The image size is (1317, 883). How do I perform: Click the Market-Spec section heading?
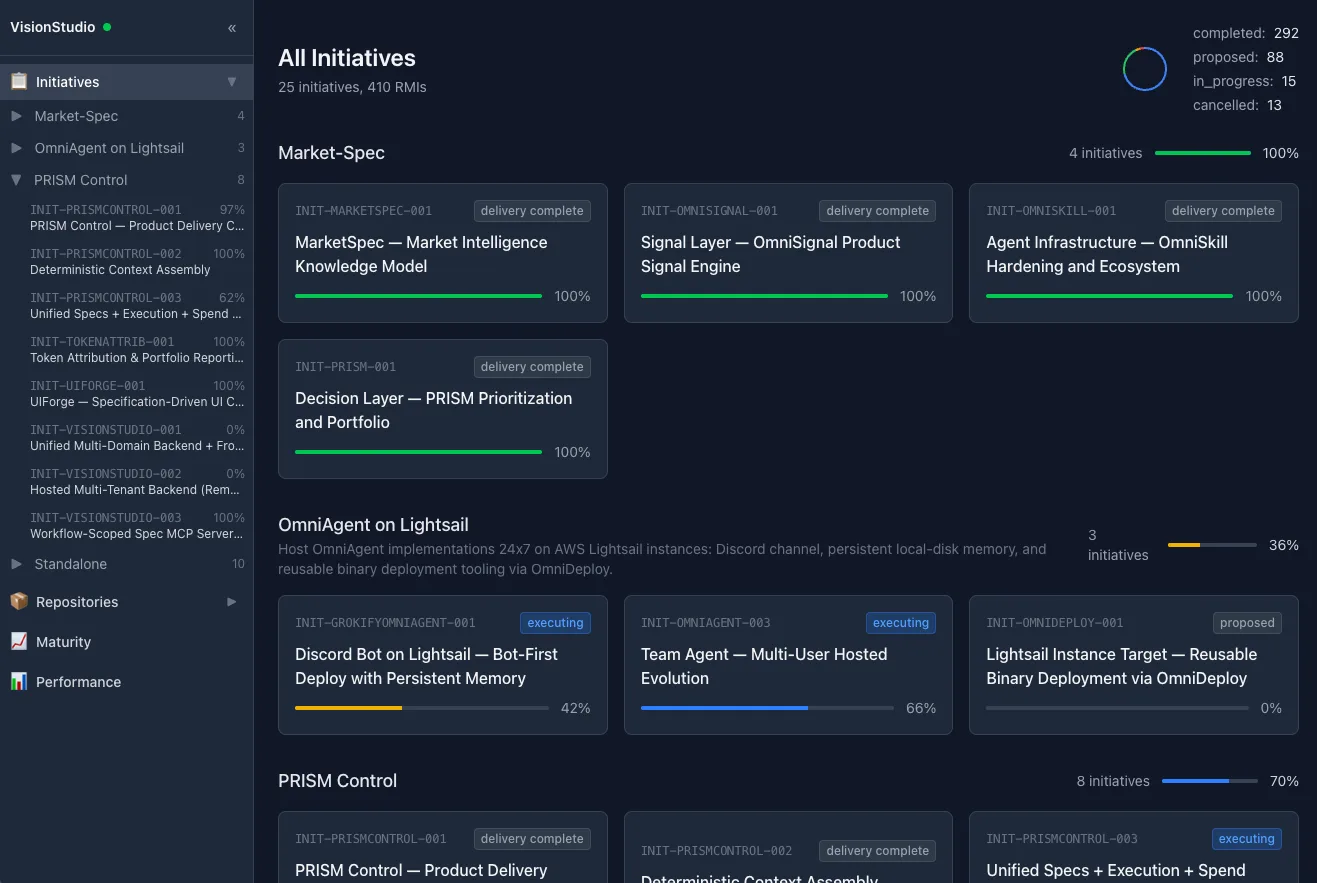pos(331,153)
